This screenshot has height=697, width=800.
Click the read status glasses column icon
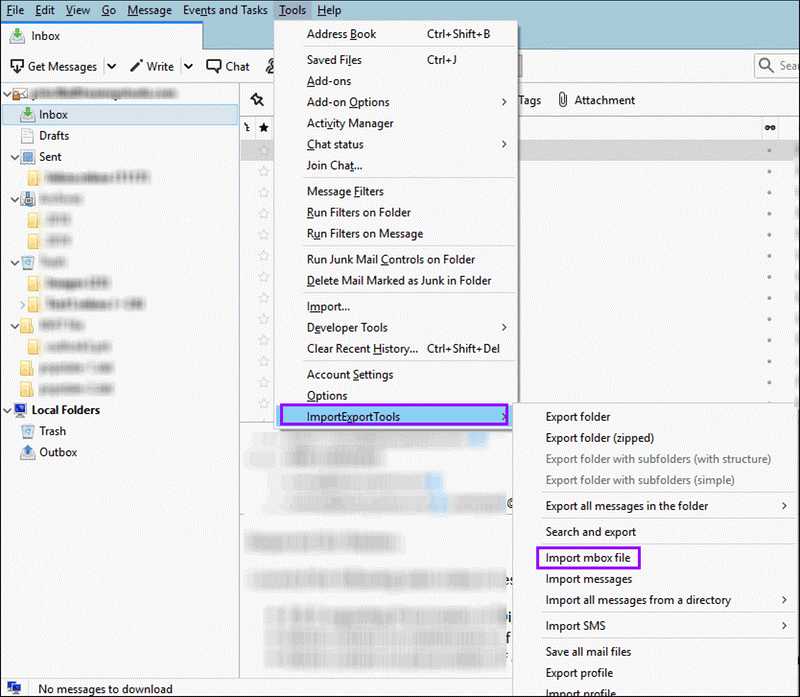[x=769, y=128]
